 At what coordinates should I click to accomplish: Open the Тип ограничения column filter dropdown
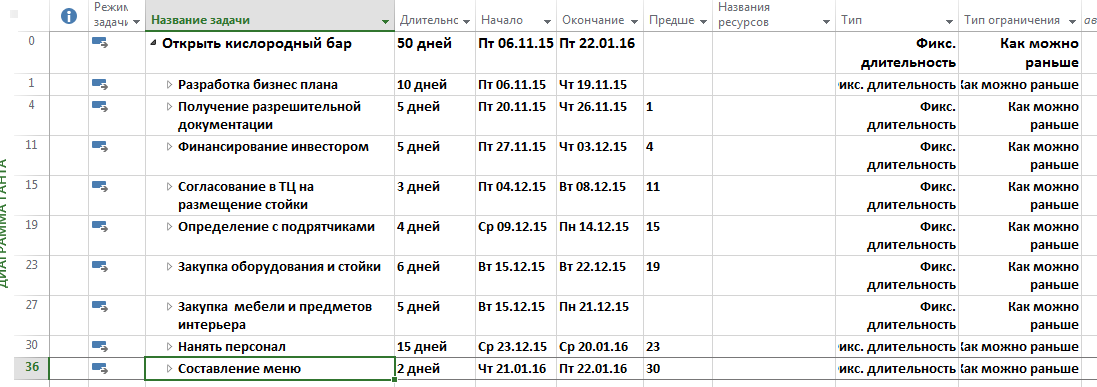tap(1072, 22)
